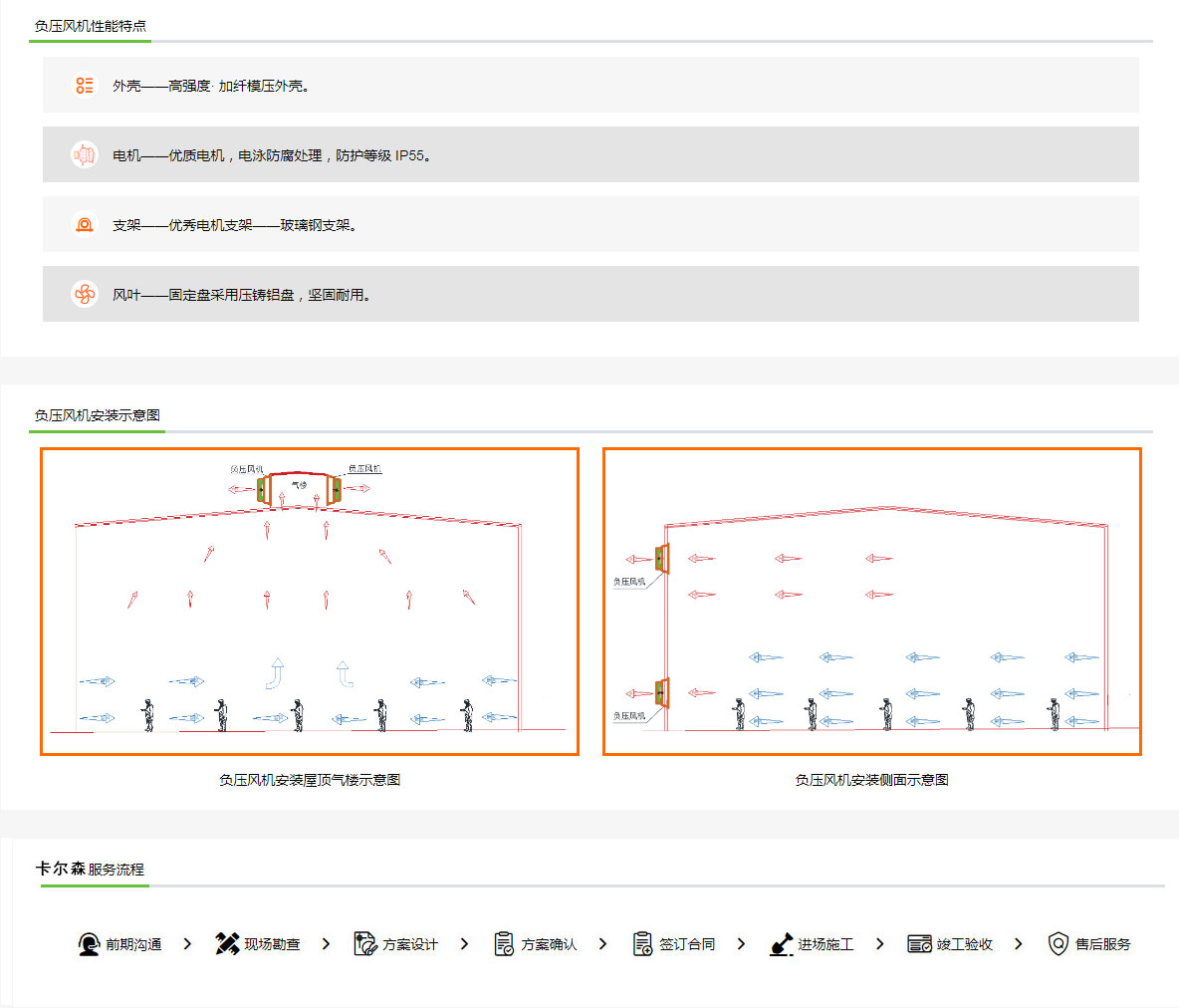The width and height of the screenshot is (1179, 1008).
Task: Click the motor icon beside 电机
Action: coord(85,155)
